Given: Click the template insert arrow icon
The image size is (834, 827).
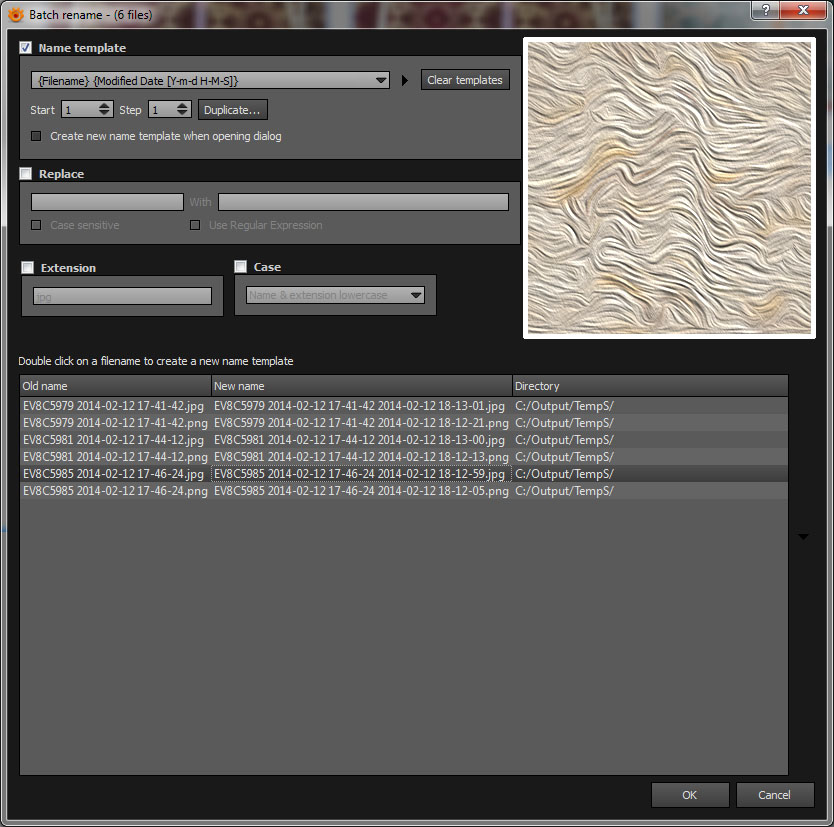Looking at the screenshot, I should [405, 81].
